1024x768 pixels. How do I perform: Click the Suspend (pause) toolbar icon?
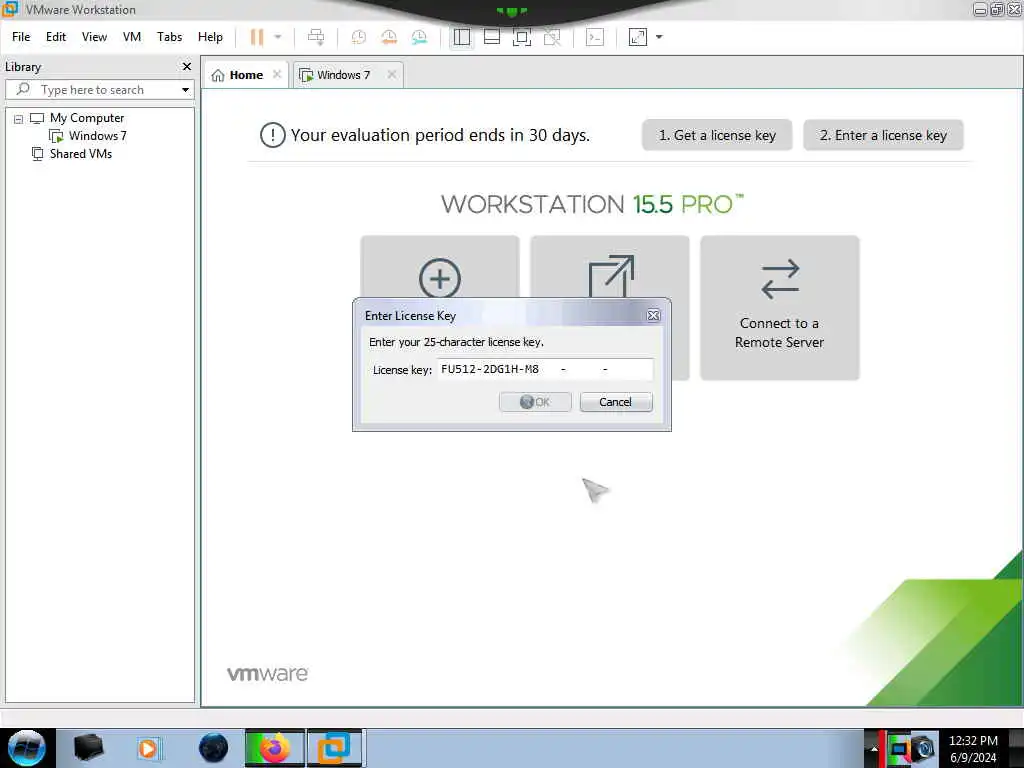click(257, 37)
